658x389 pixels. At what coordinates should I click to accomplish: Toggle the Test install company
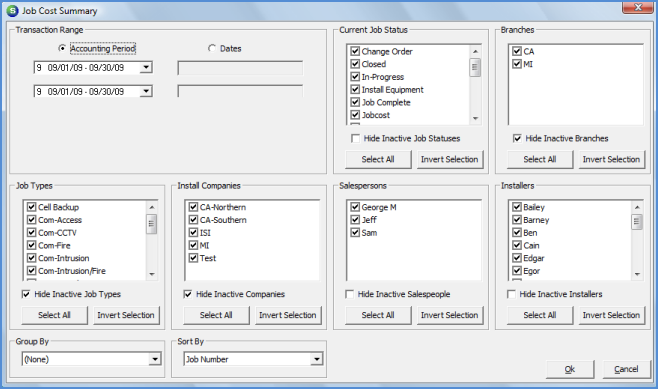tap(193, 258)
